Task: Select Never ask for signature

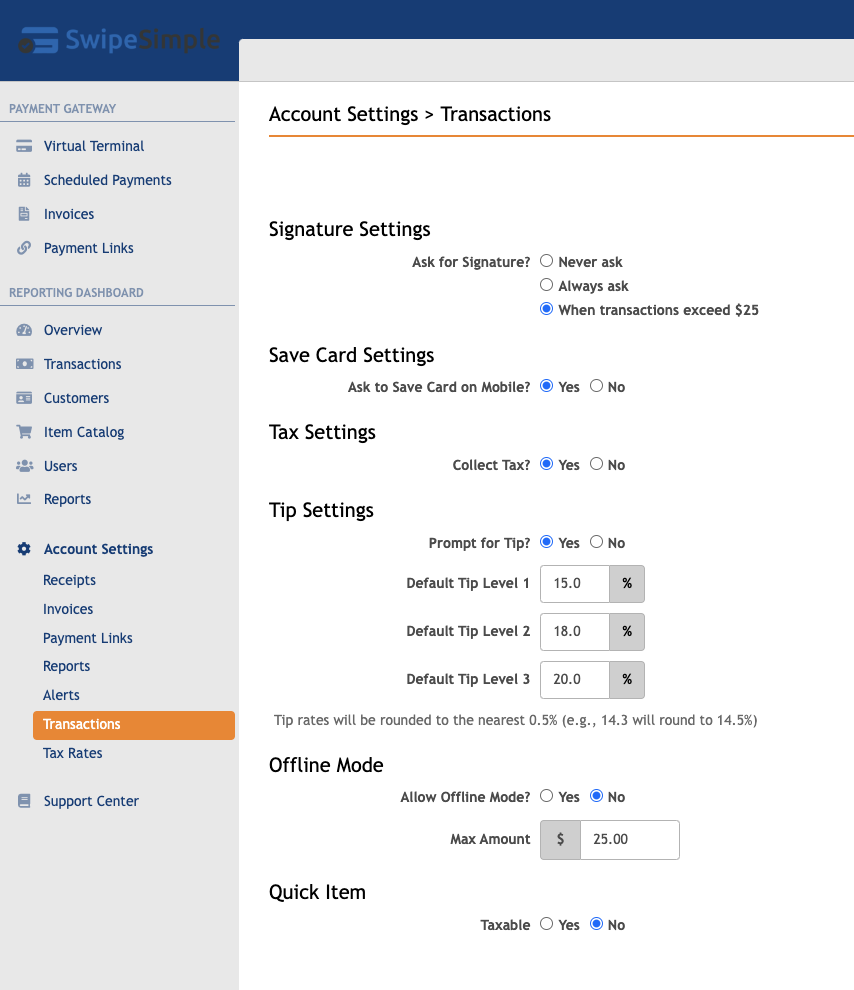Action: tap(547, 261)
